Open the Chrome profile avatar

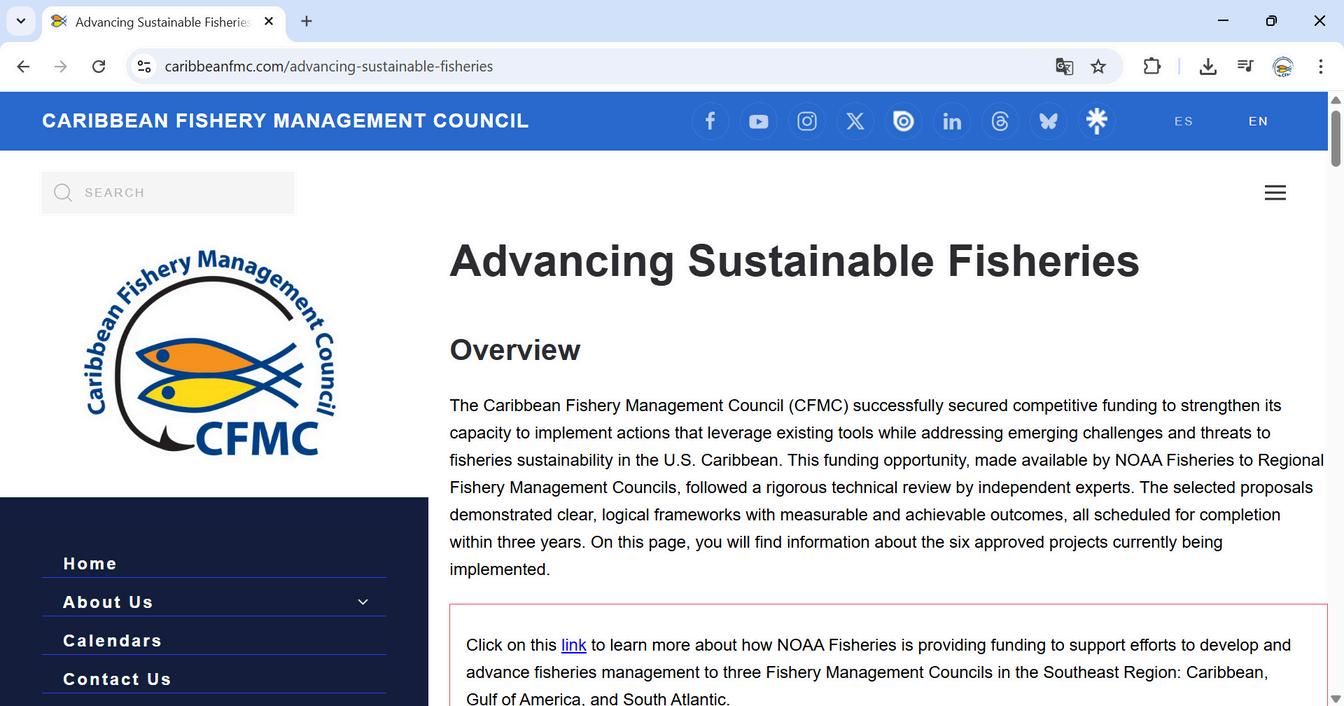tap(1283, 66)
